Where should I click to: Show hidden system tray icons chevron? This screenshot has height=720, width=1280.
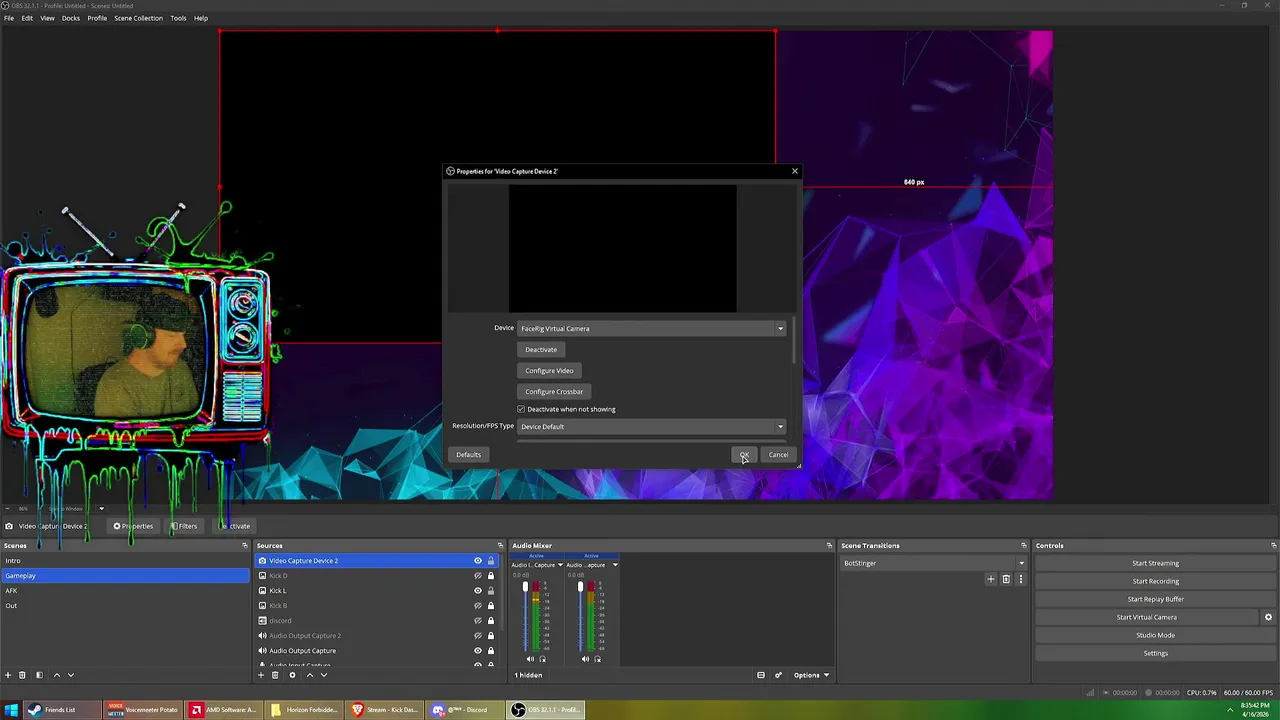(1230, 710)
